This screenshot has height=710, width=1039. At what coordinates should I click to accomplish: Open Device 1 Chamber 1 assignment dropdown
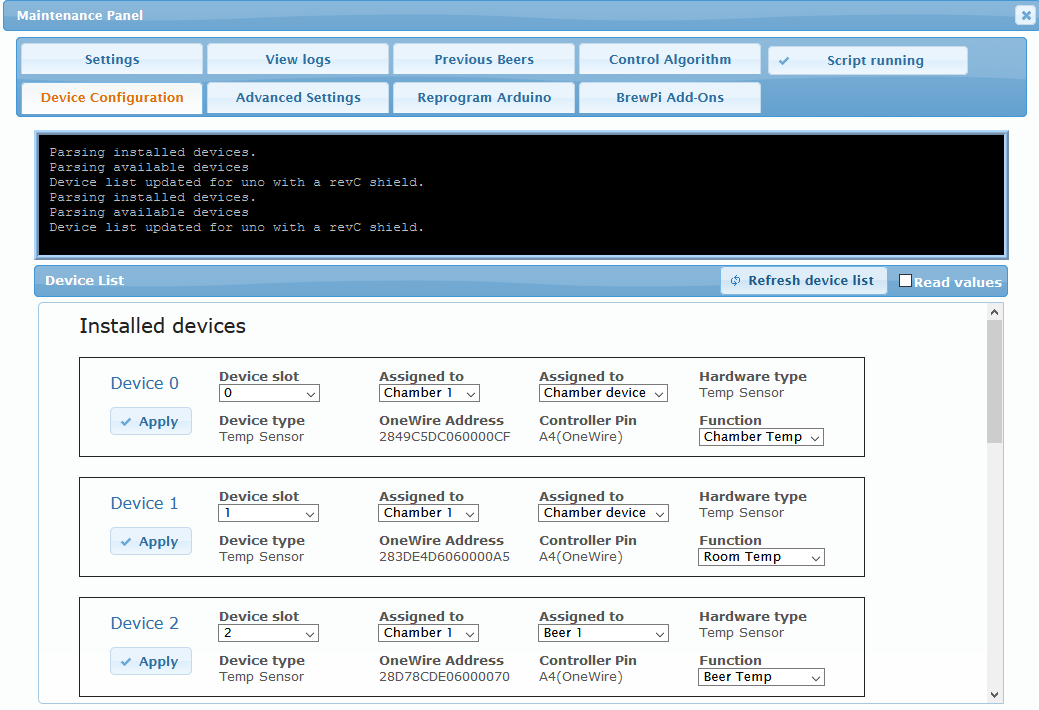429,513
